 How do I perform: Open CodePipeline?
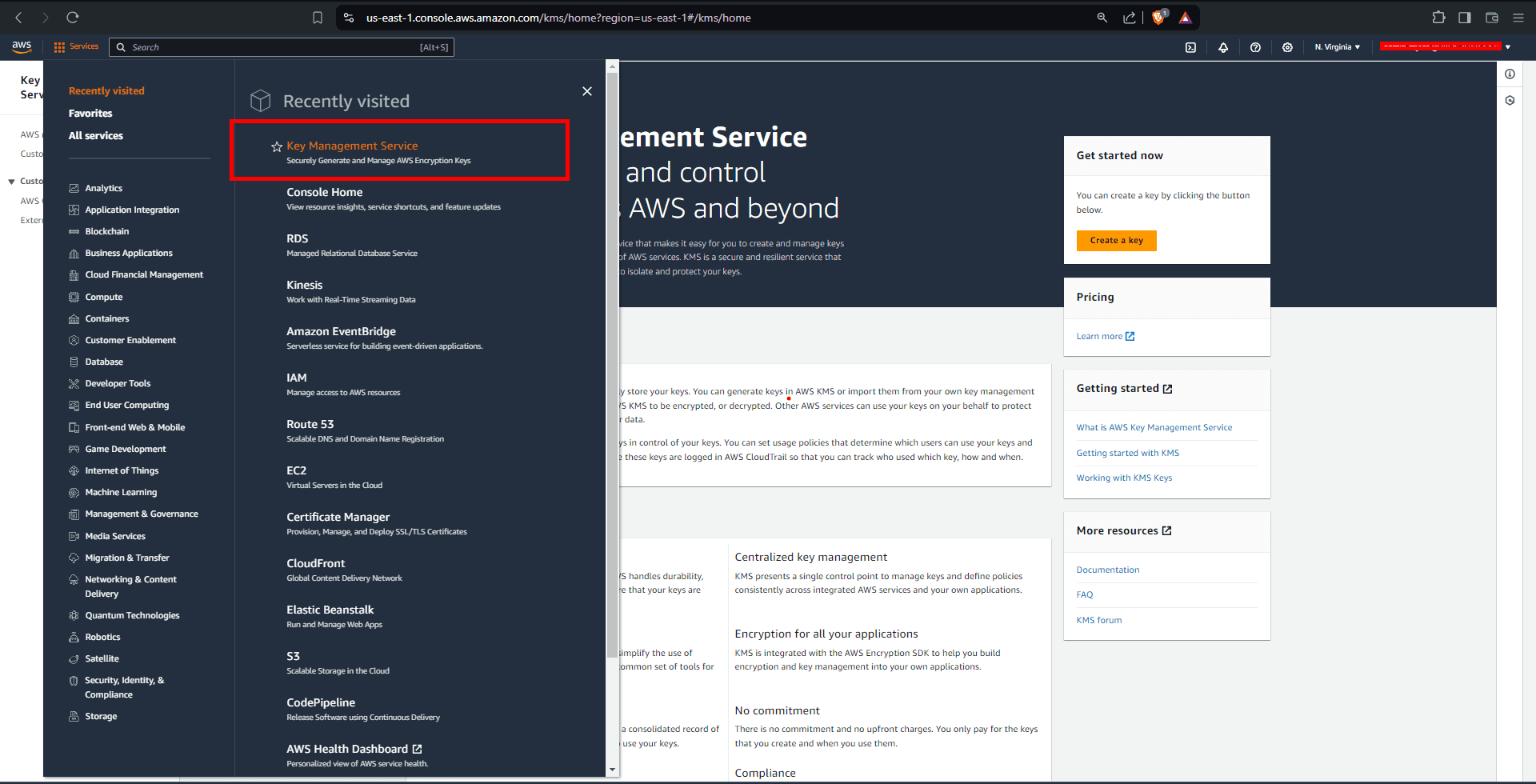[x=321, y=703]
